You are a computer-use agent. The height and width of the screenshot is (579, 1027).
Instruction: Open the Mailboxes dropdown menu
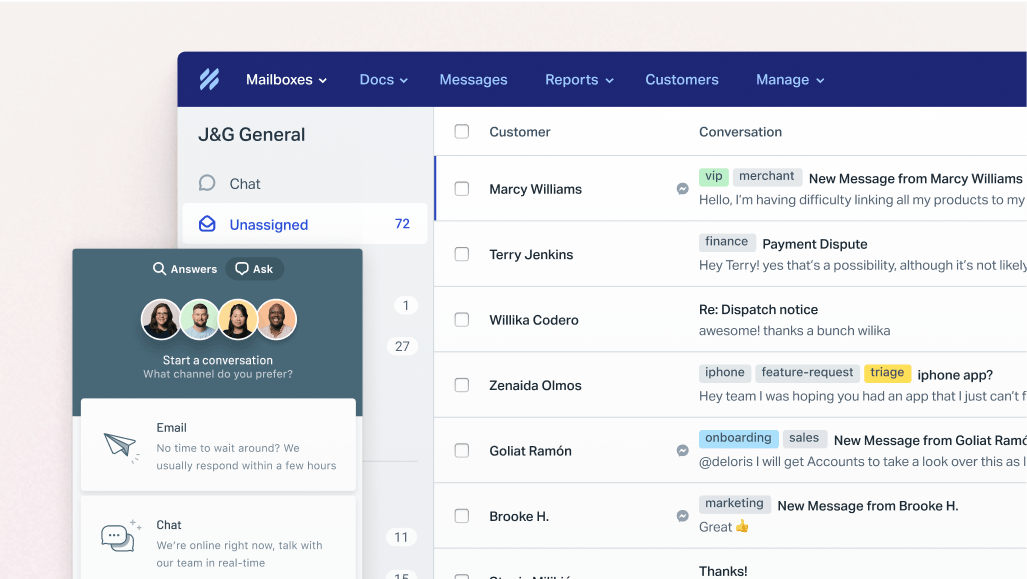[x=286, y=79]
